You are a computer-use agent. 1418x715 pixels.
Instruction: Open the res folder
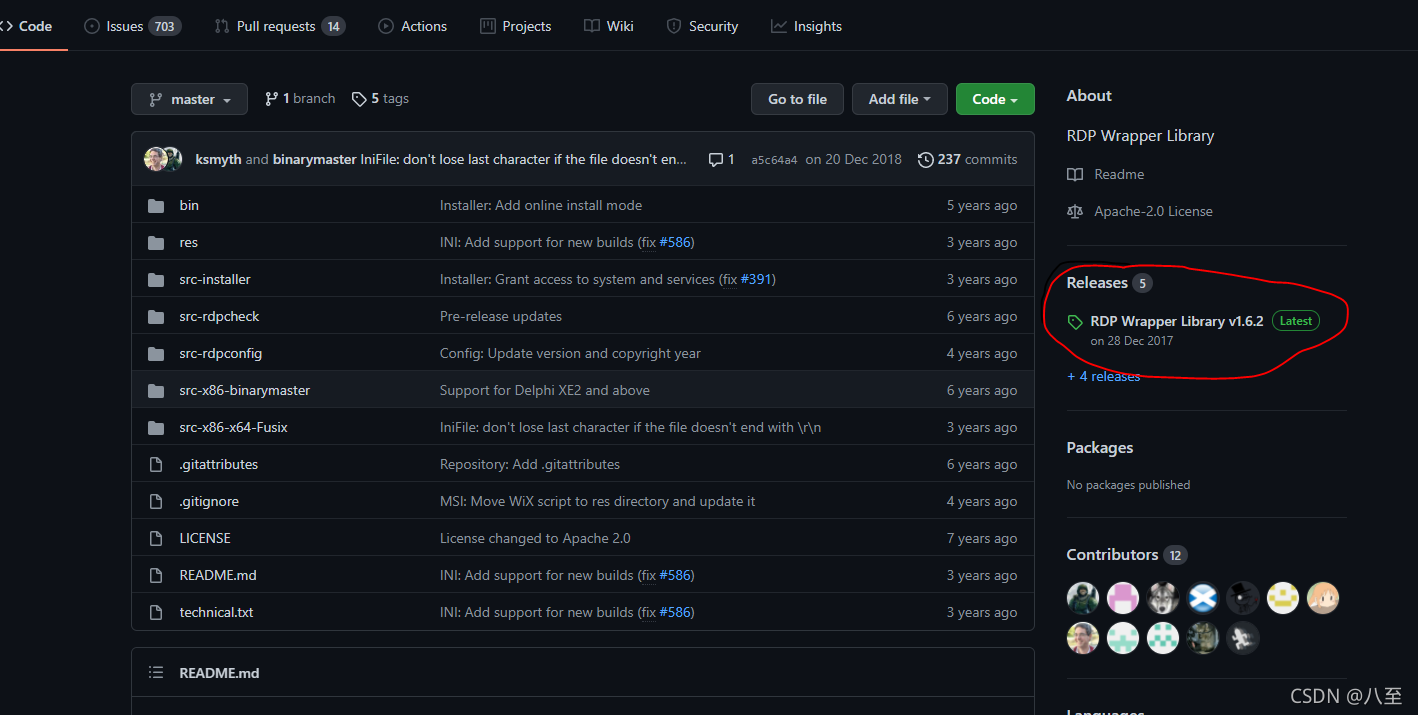(189, 242)
